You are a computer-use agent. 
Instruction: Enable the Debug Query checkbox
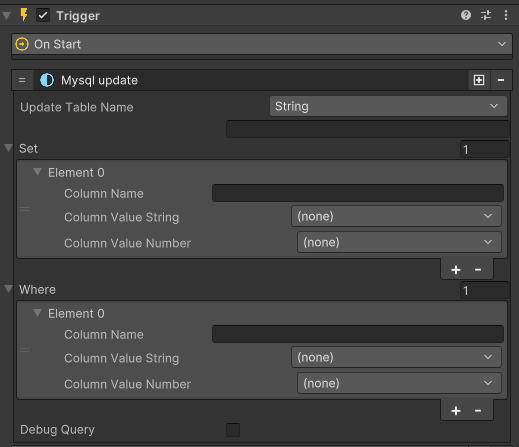click(233, 430)
